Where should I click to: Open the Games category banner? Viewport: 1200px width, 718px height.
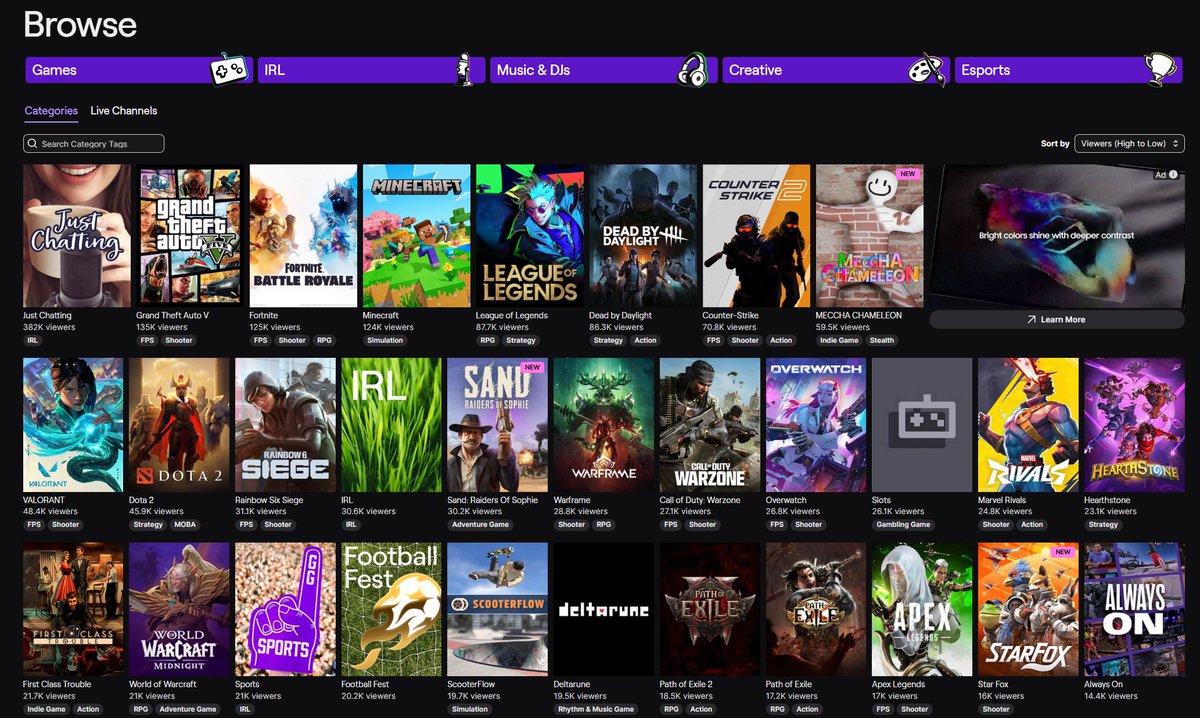tap(137, 70)
